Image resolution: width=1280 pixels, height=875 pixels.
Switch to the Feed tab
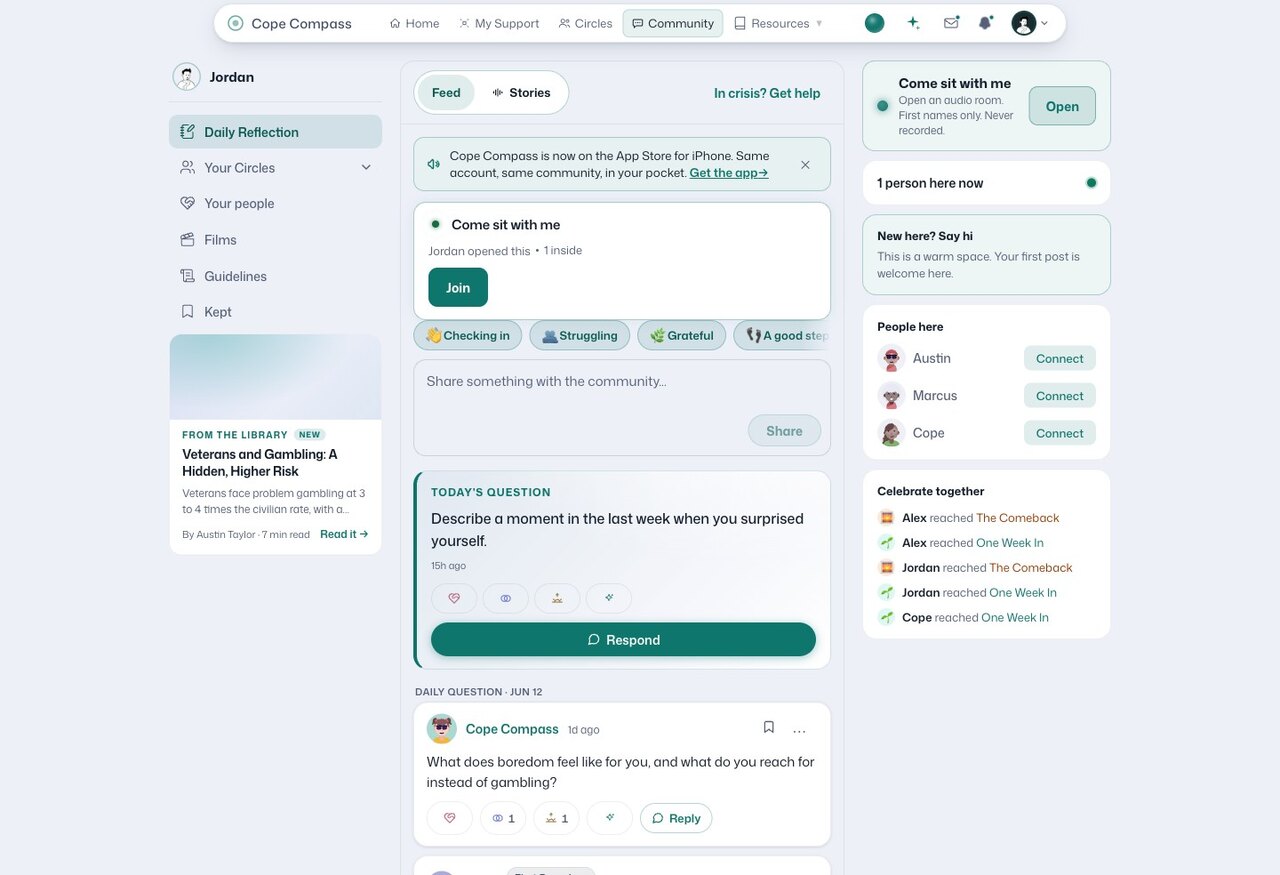pyautogui.click(x=446, y=93)
